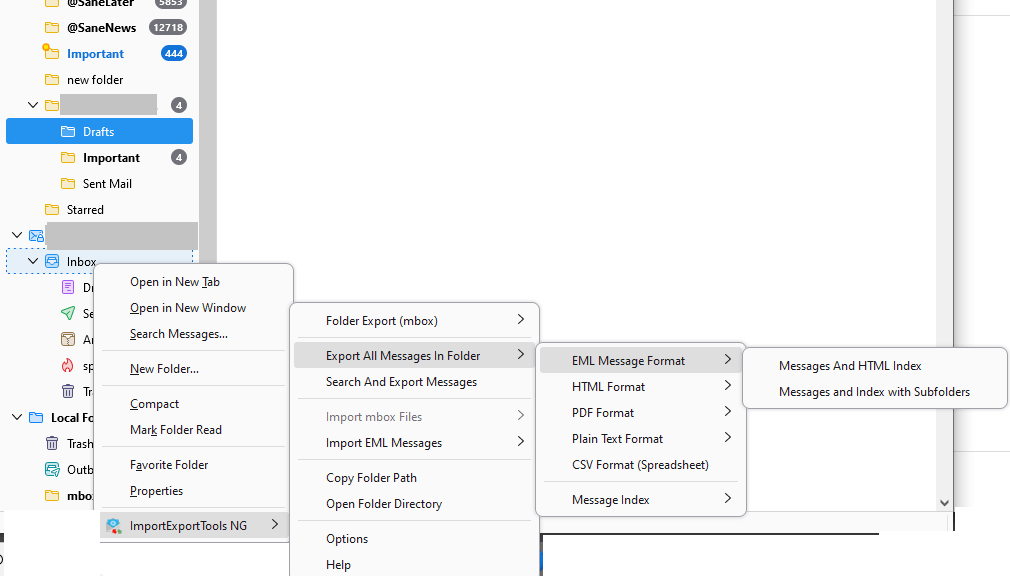Expand the HTML Format submenu arrow
The height and width of the screenshot is (578, 1010).
point(727,385)
